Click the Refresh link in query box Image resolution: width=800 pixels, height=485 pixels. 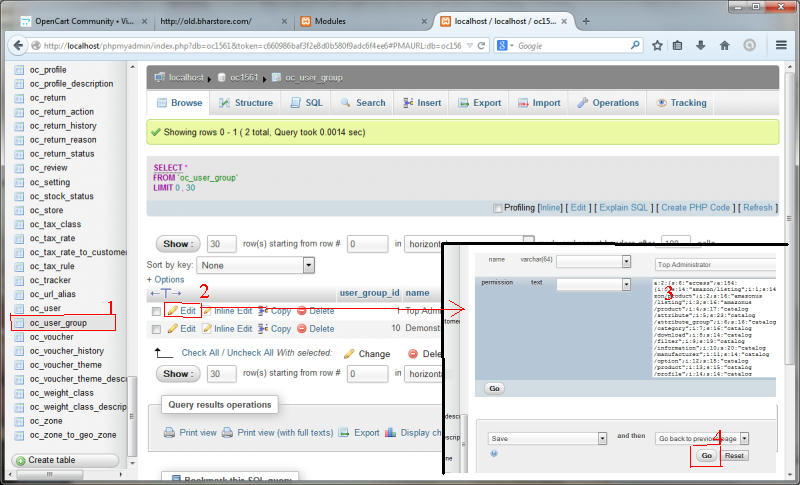point(758,208)
